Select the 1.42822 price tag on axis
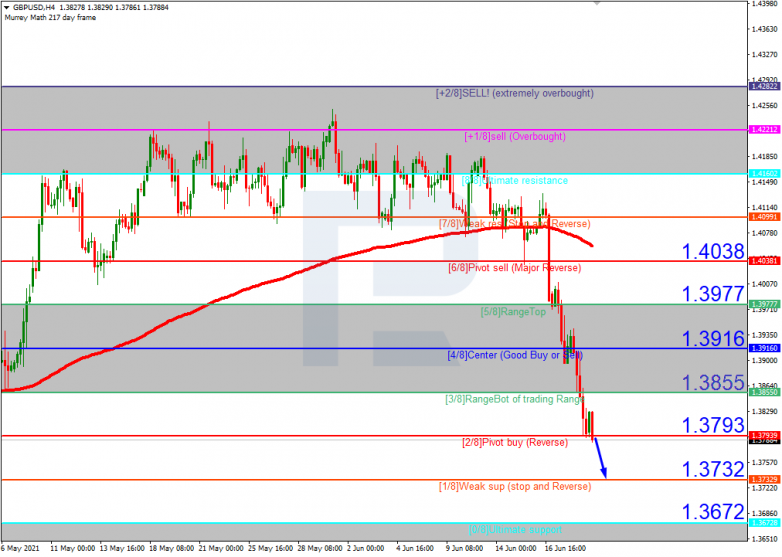The height and width of the screenshot is (557, 782). (x=764, y=87)
